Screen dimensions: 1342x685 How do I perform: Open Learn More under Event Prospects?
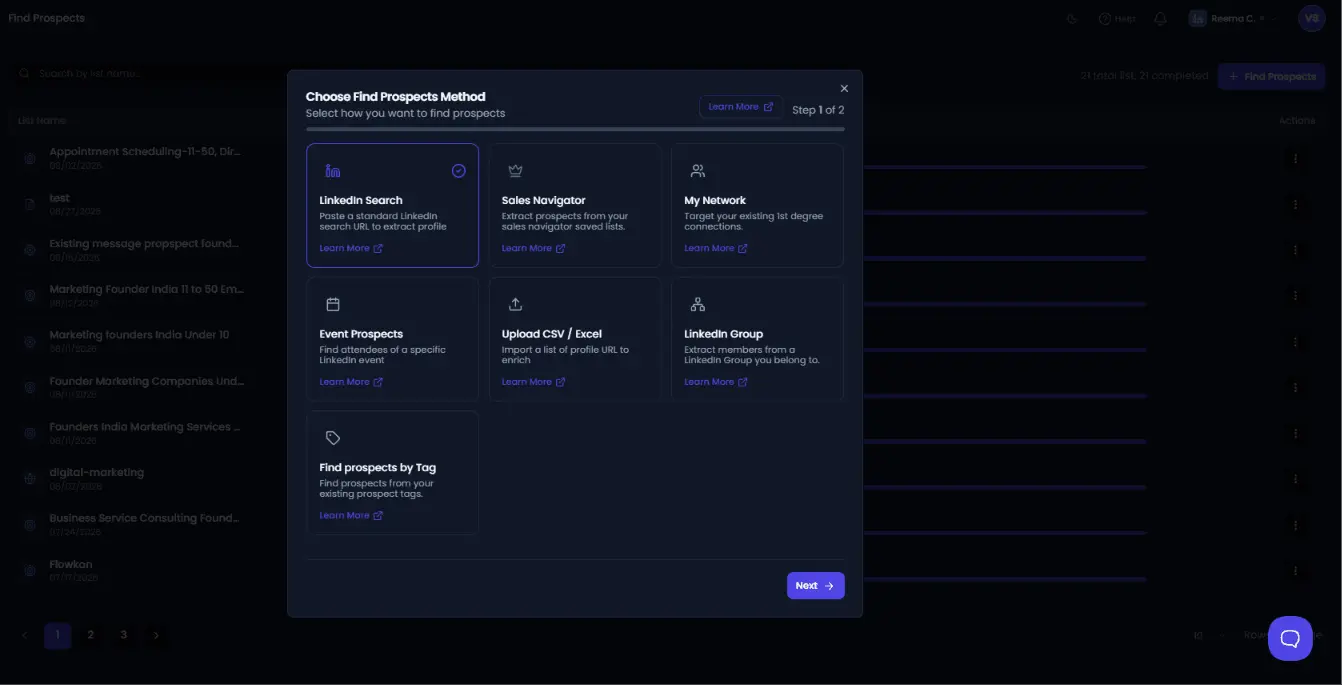(351, 382)
